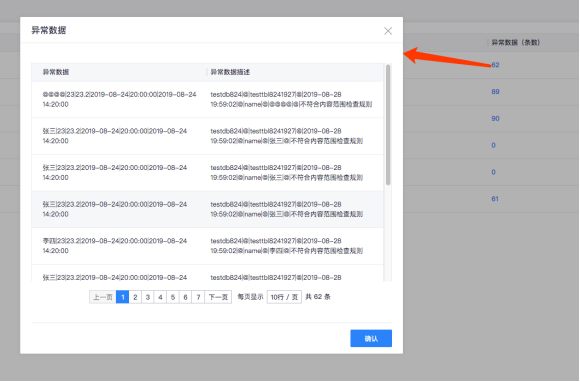Select page 4 in pagination

coord(160,297)
